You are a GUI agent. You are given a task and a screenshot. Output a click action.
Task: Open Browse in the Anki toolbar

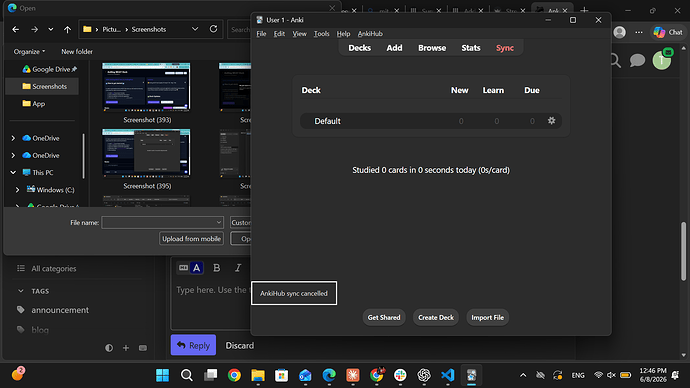[x=432, y=48]
